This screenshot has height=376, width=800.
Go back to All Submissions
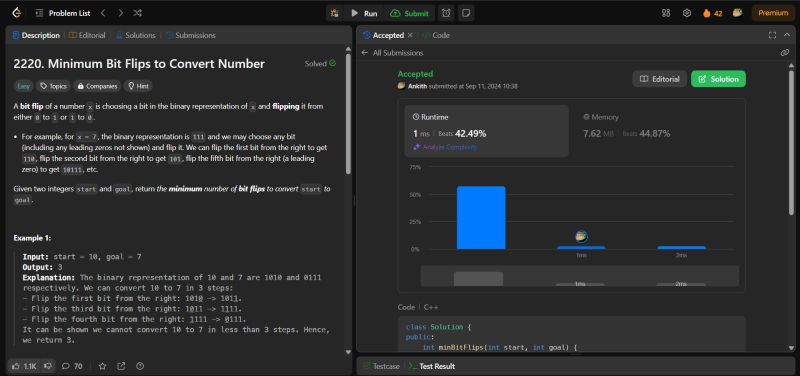tap(392, 53)
